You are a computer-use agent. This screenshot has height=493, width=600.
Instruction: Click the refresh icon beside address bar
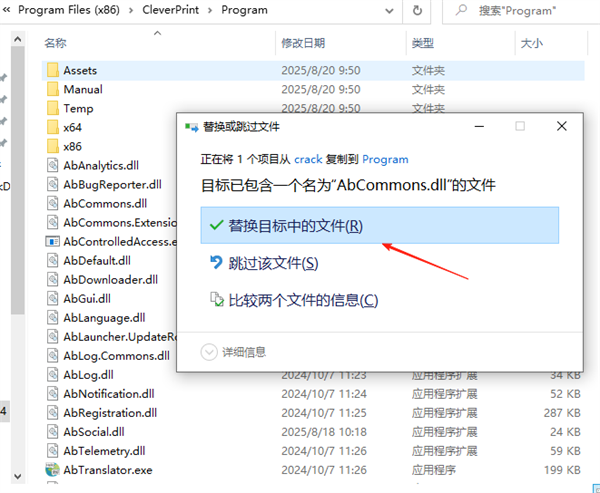(x=417, y=10)
